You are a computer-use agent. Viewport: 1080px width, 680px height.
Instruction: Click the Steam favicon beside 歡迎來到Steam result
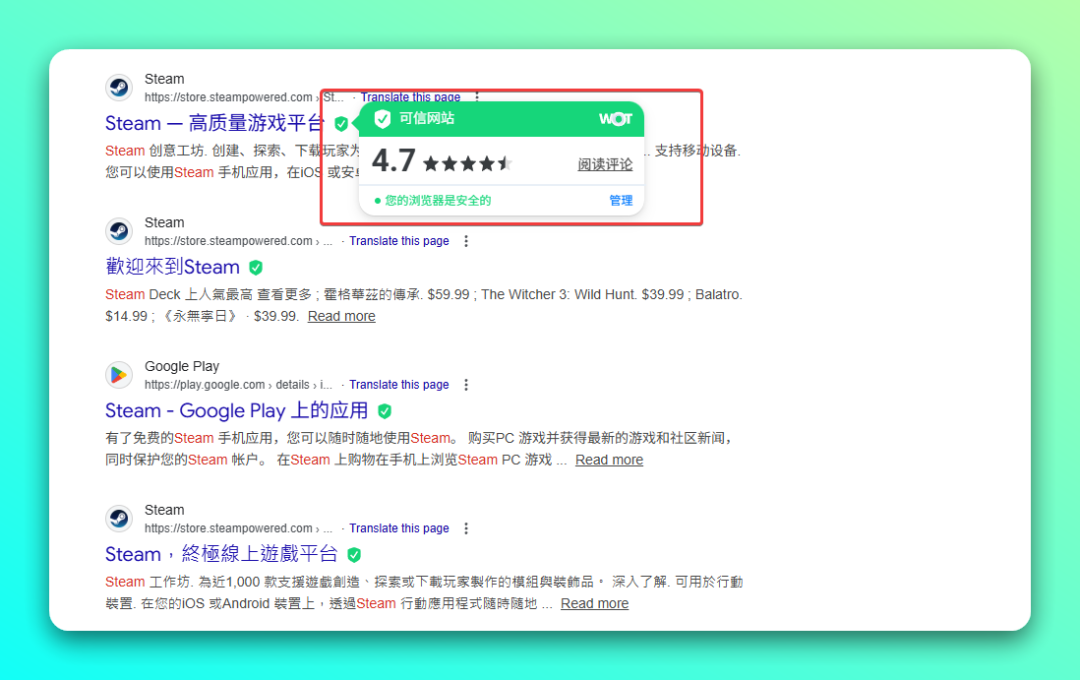119,231
